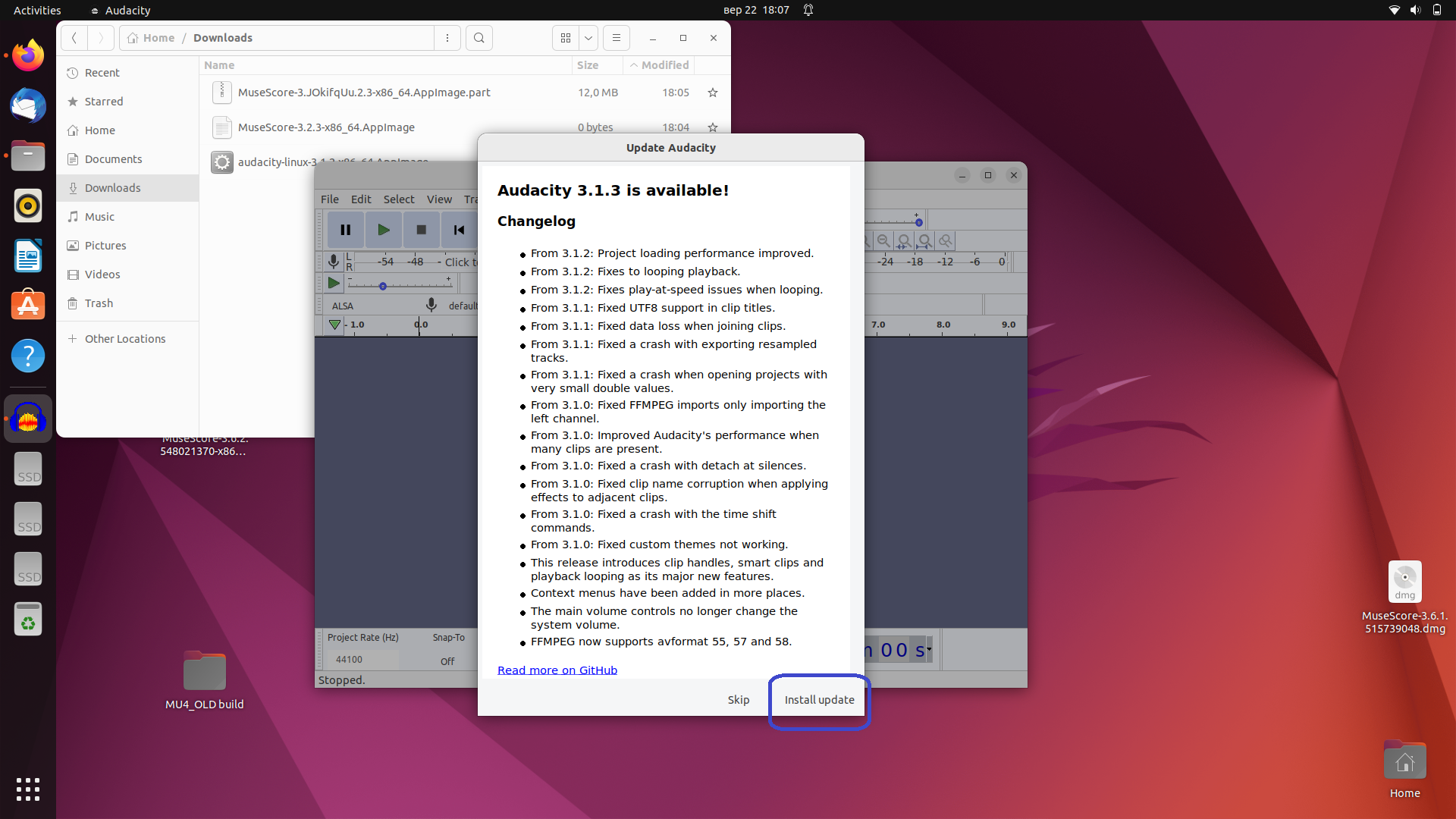Click the Zoom Toggle magnifier icon
The width and height of the screenshot is (1456, 819).
pos(945,241)
